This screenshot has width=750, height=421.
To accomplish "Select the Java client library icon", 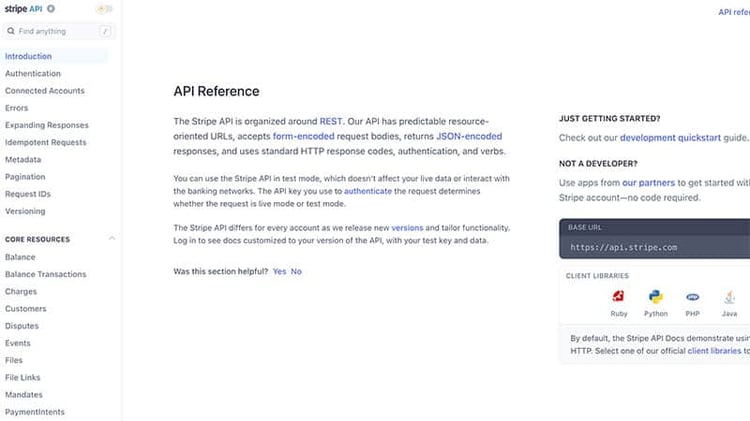I will pos(729,297).
